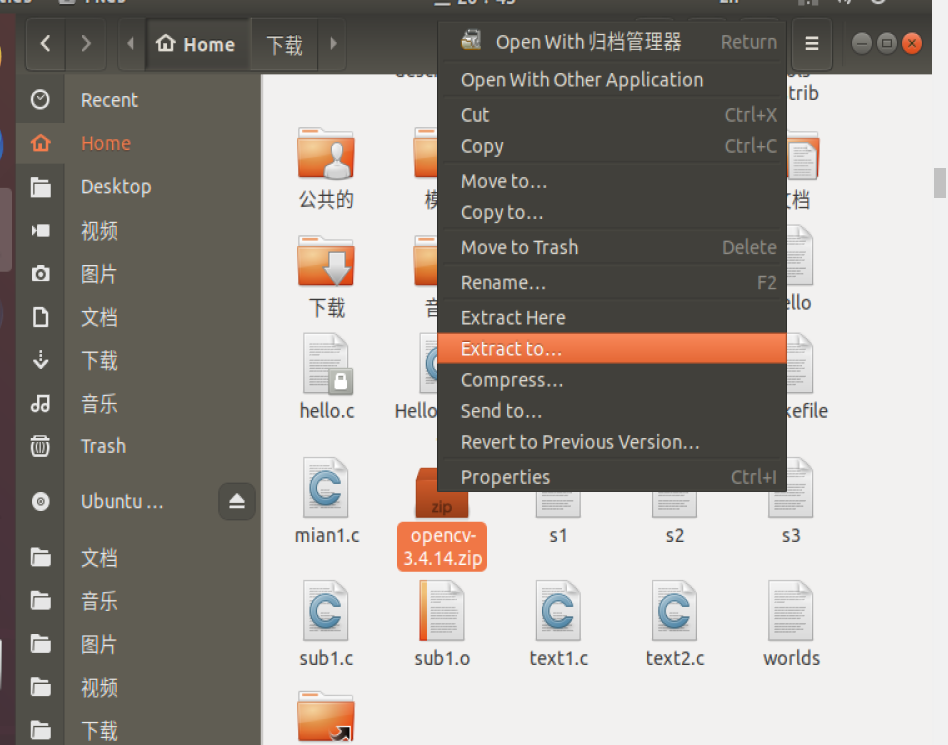Click the orange Home house icon in sidebar
This screenshot has height=745, width=948.
coord(41,143)
